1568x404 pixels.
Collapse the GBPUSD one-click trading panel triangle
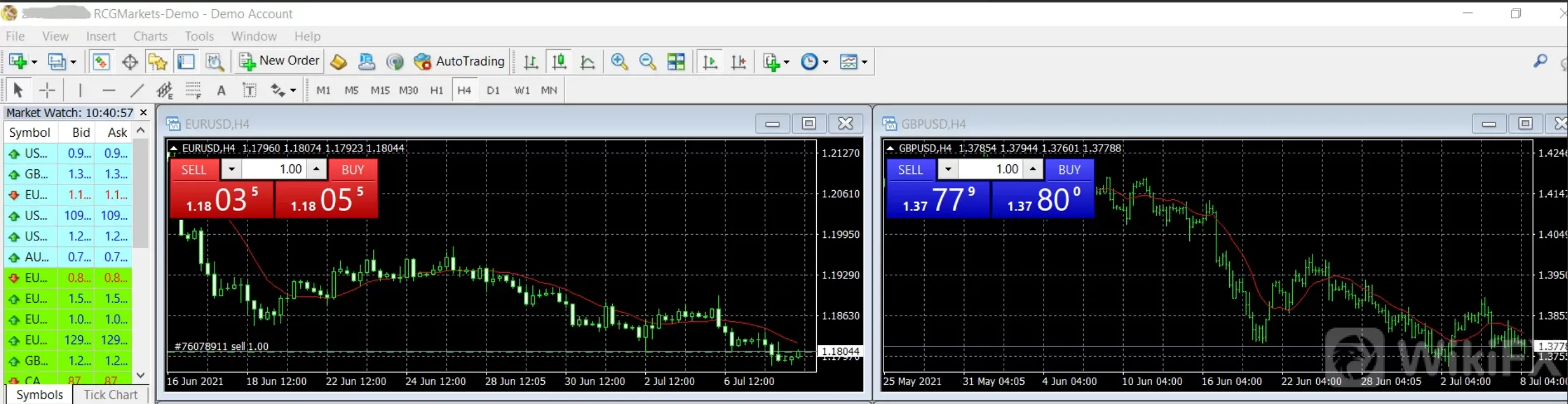pos(890,148)
